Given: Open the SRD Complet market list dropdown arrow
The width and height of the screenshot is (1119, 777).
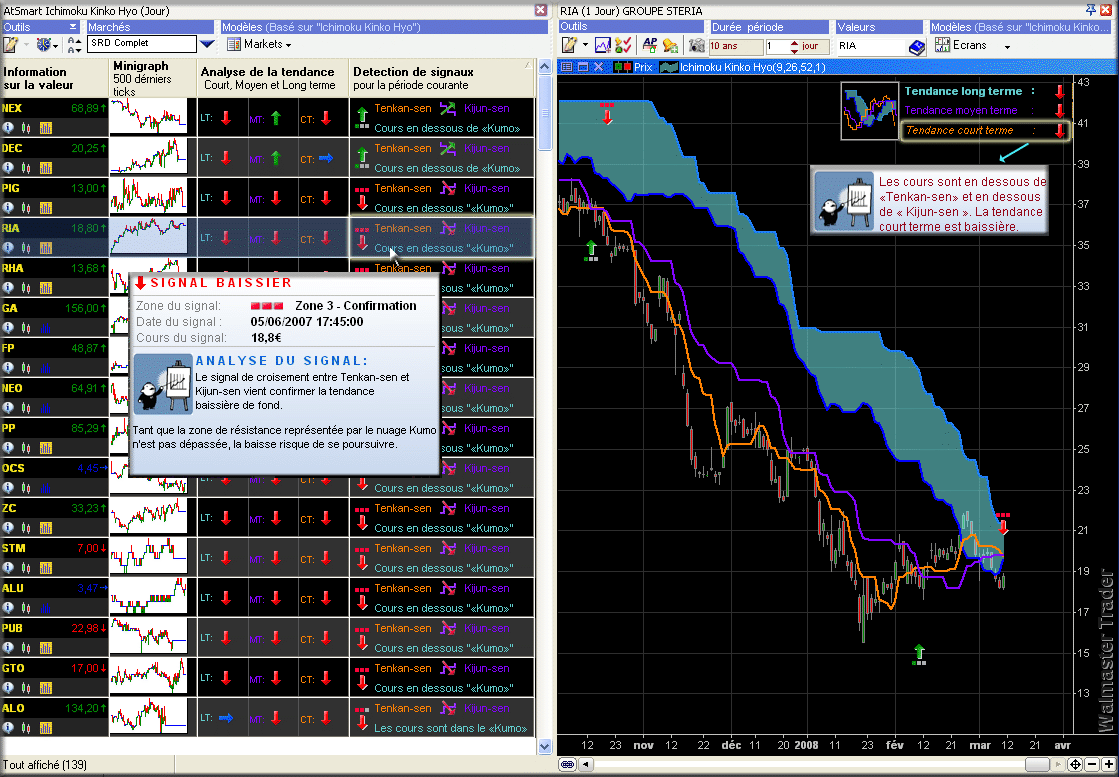Looking at the screenshot, I should pos(207,44).
